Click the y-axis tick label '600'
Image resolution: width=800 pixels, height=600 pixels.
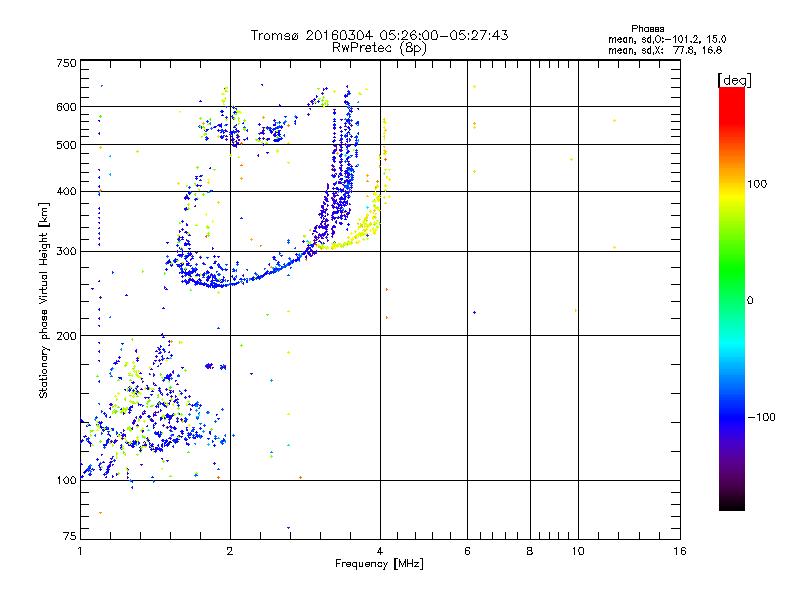click(x=66, y=107)
